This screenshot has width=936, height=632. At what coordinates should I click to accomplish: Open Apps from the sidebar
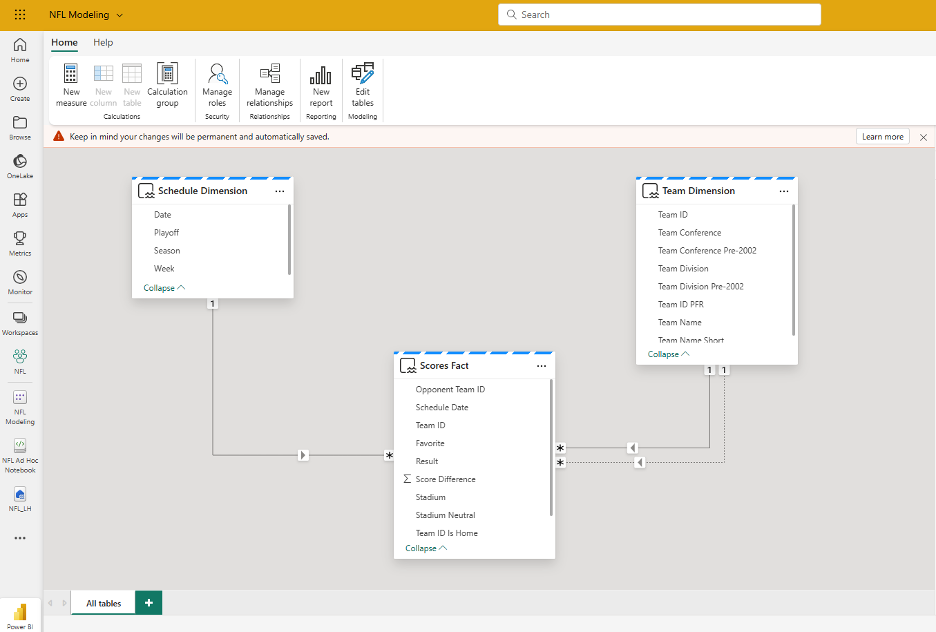[20, 205]
